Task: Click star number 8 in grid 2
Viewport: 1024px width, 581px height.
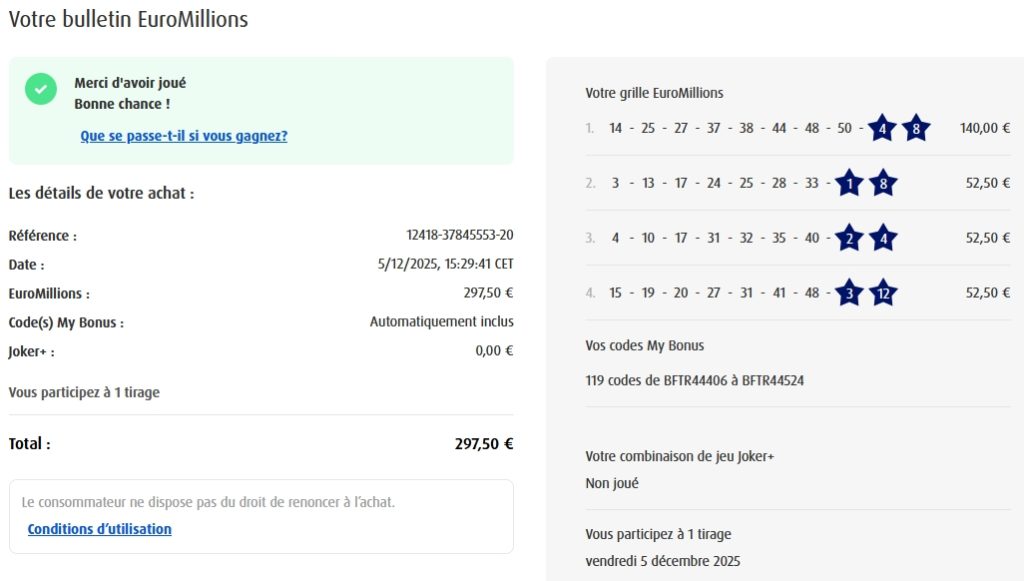Action: click(883, 183)
